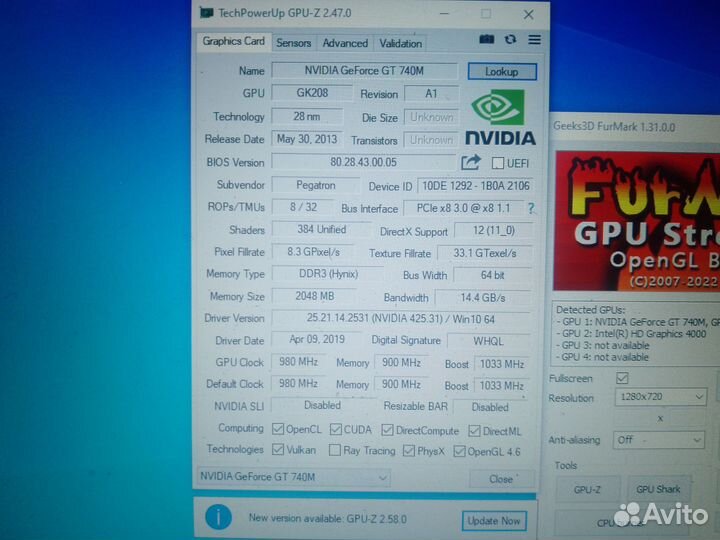
Task: Launch GPU Shark from FurMark tools
Action: [658, 490]
